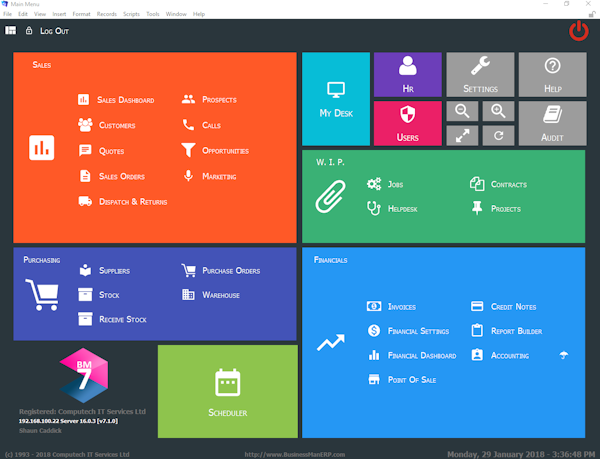Open the Scheduler calendar tile
Screen dimensions: 600x459
tap(228, 392)
